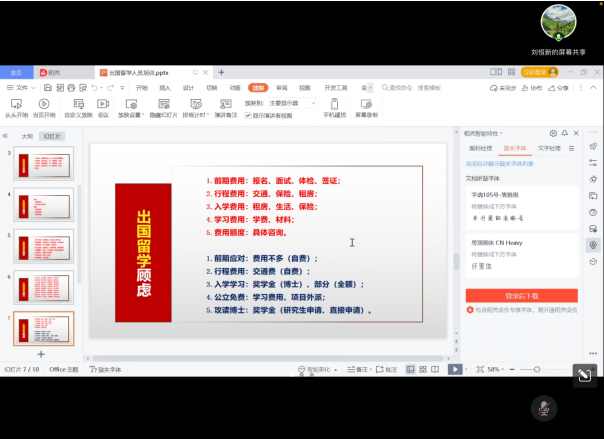Screen dimensions: 604x439
Task: Click the orange 登录后下载 button
Action: 521,296
